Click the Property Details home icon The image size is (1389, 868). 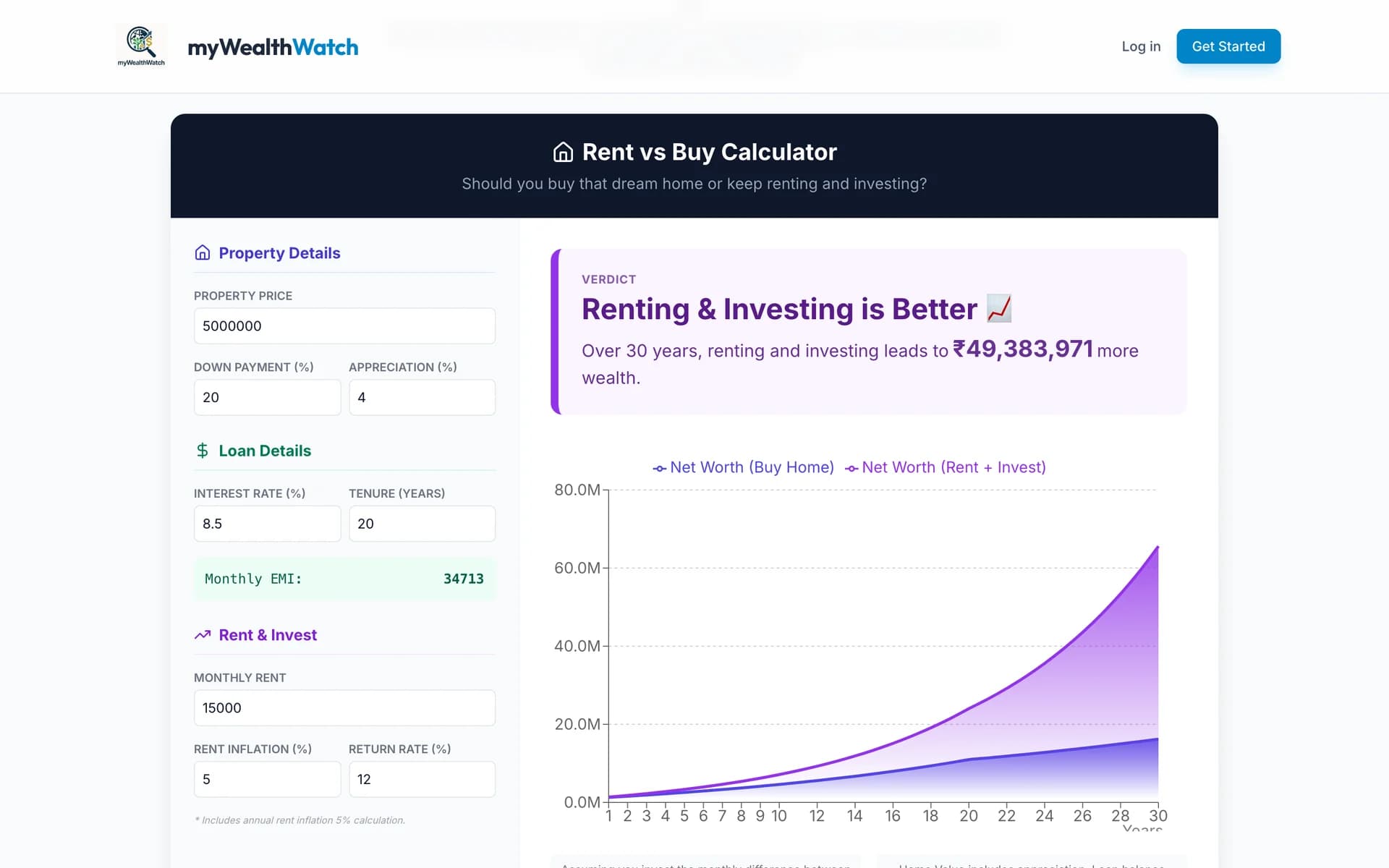point(203,252)
